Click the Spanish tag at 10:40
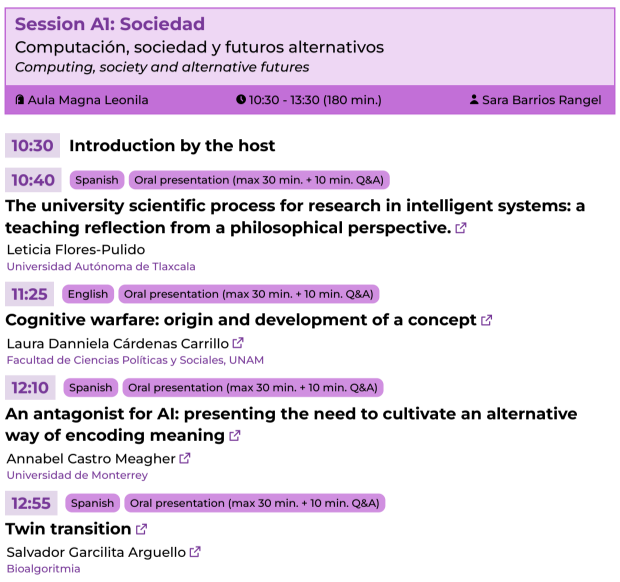 coord(96,180)
